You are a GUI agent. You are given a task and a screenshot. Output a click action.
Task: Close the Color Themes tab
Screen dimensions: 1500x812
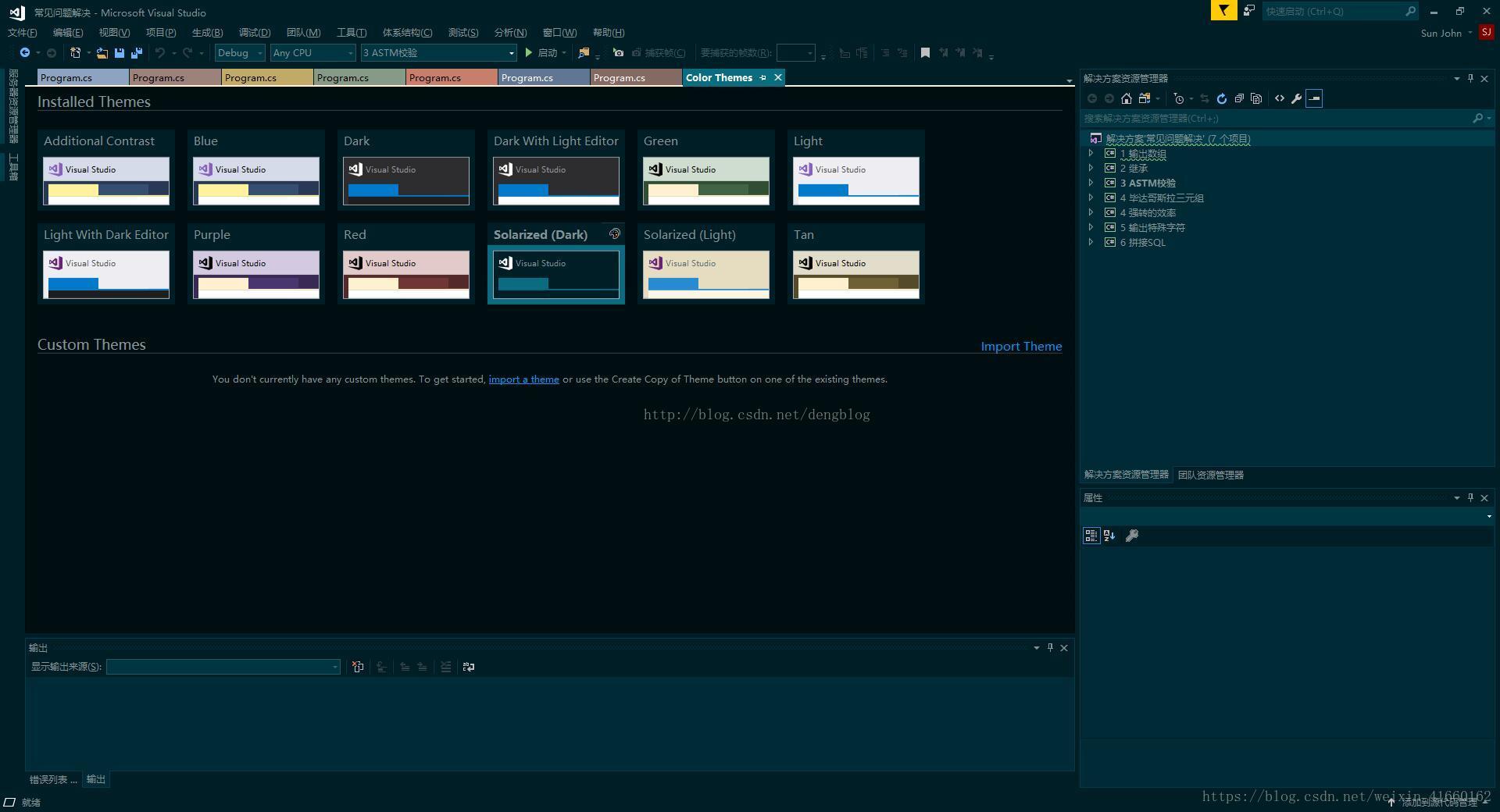pyautogui.click(x=778, y=77)
